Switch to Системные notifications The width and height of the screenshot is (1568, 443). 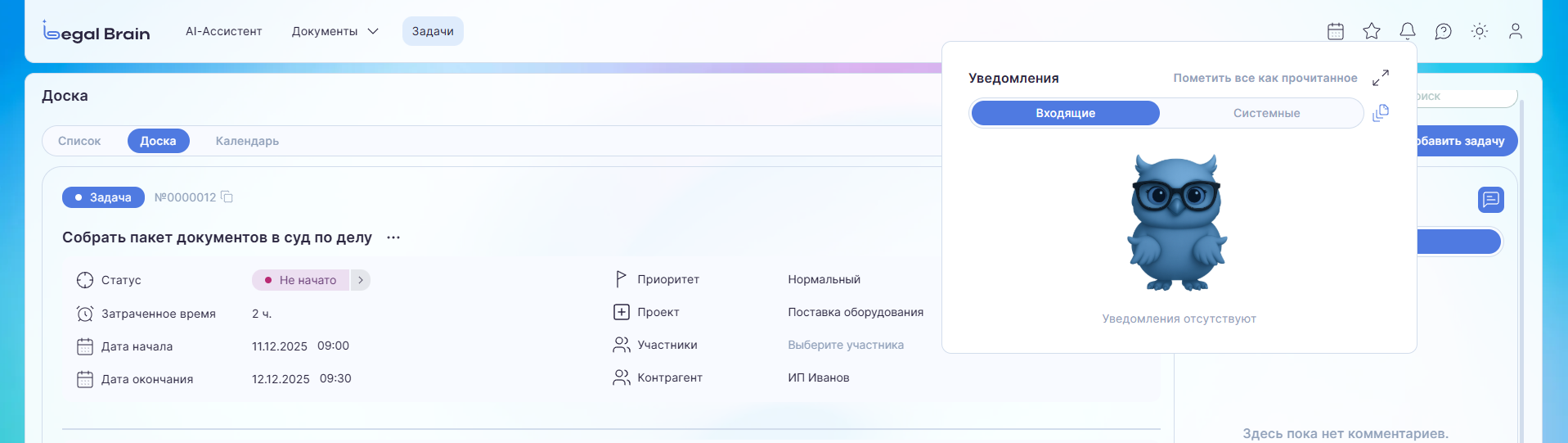[x=1265, y=113]
